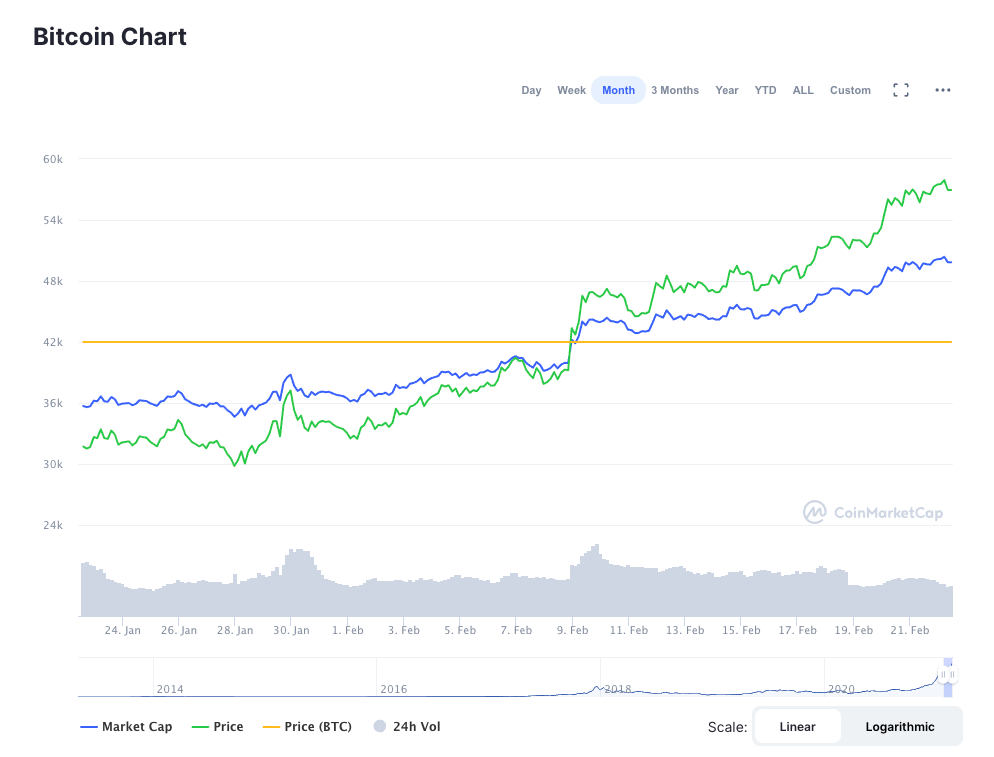Click the 24. Jan date axis label
The image size is (994, 757).
(x=122, y=630)
